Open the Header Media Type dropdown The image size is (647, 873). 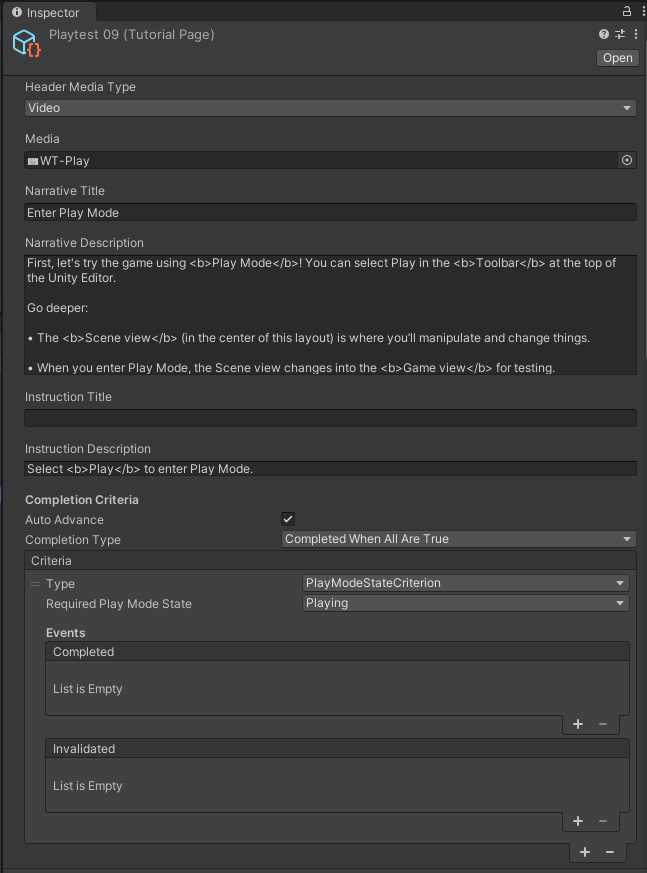330,107
